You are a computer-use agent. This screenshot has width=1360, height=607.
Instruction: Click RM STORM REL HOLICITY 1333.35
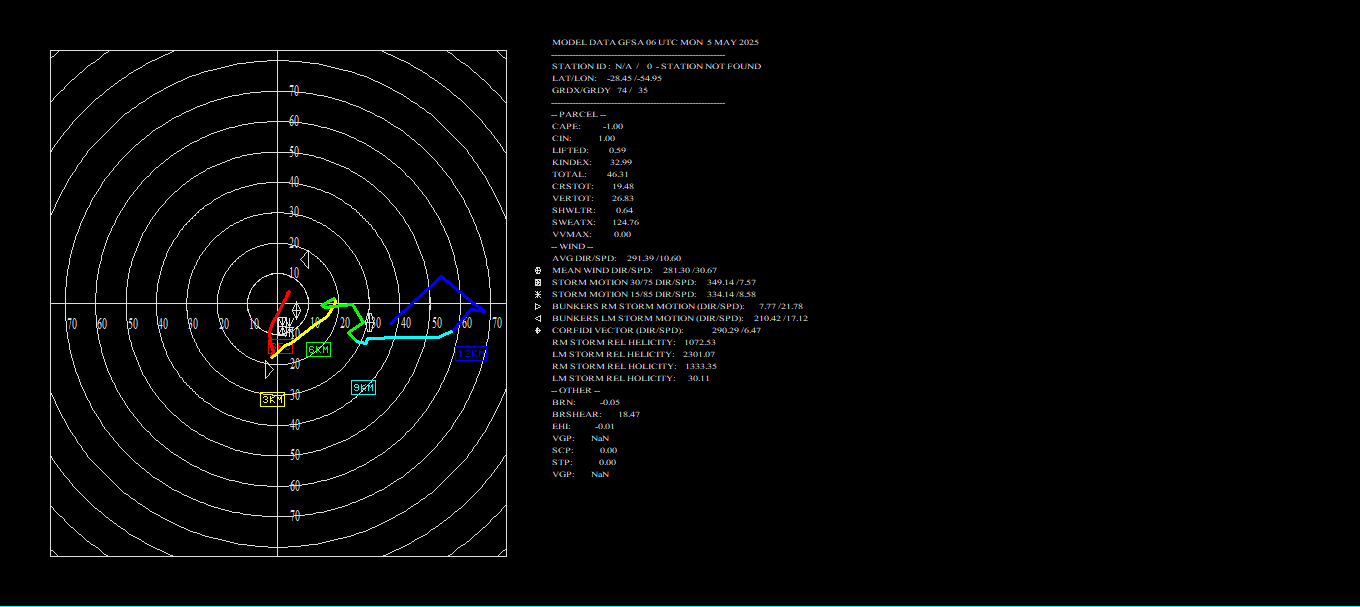[635, 366]
